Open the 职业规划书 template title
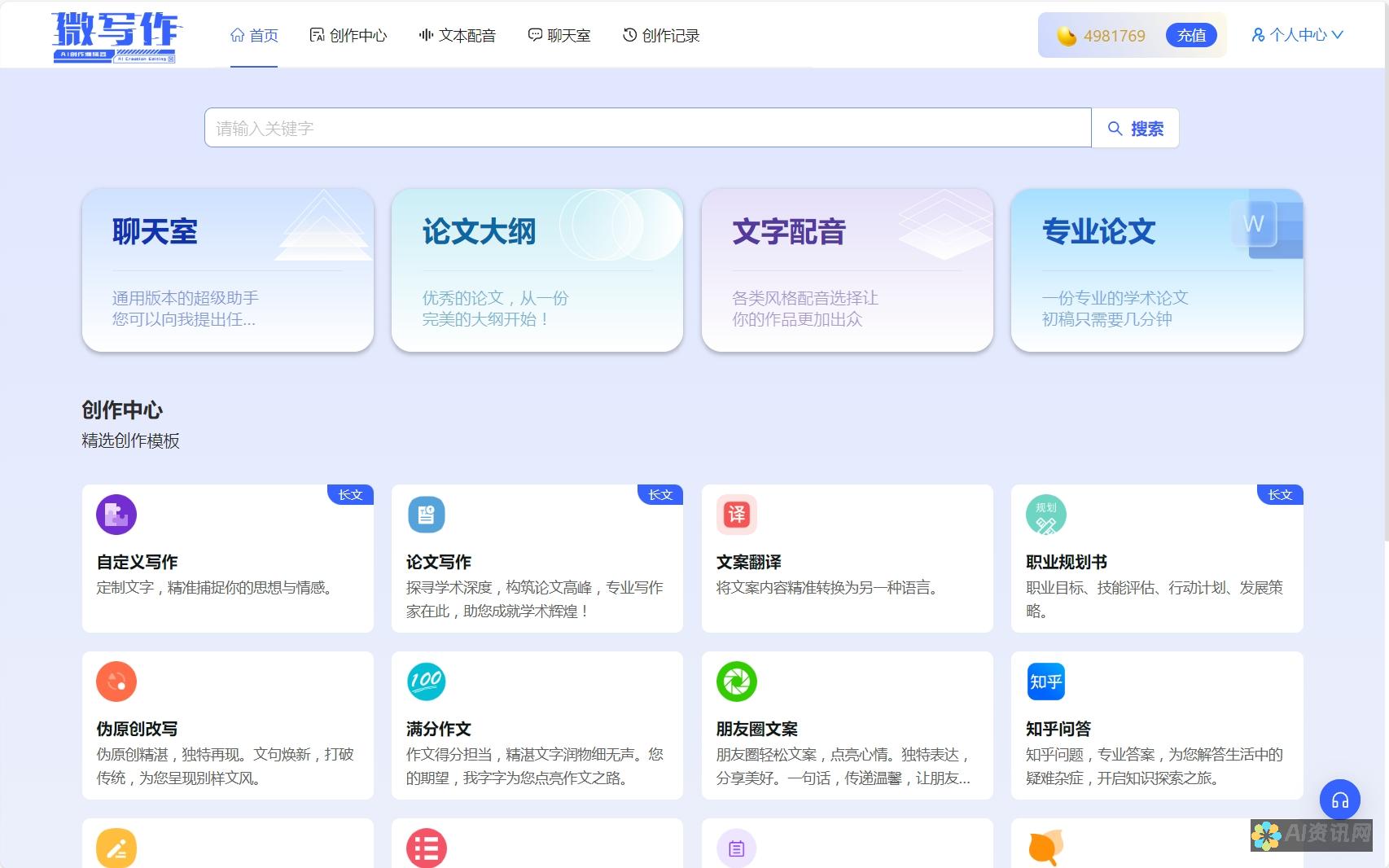 coord(1067,562)
